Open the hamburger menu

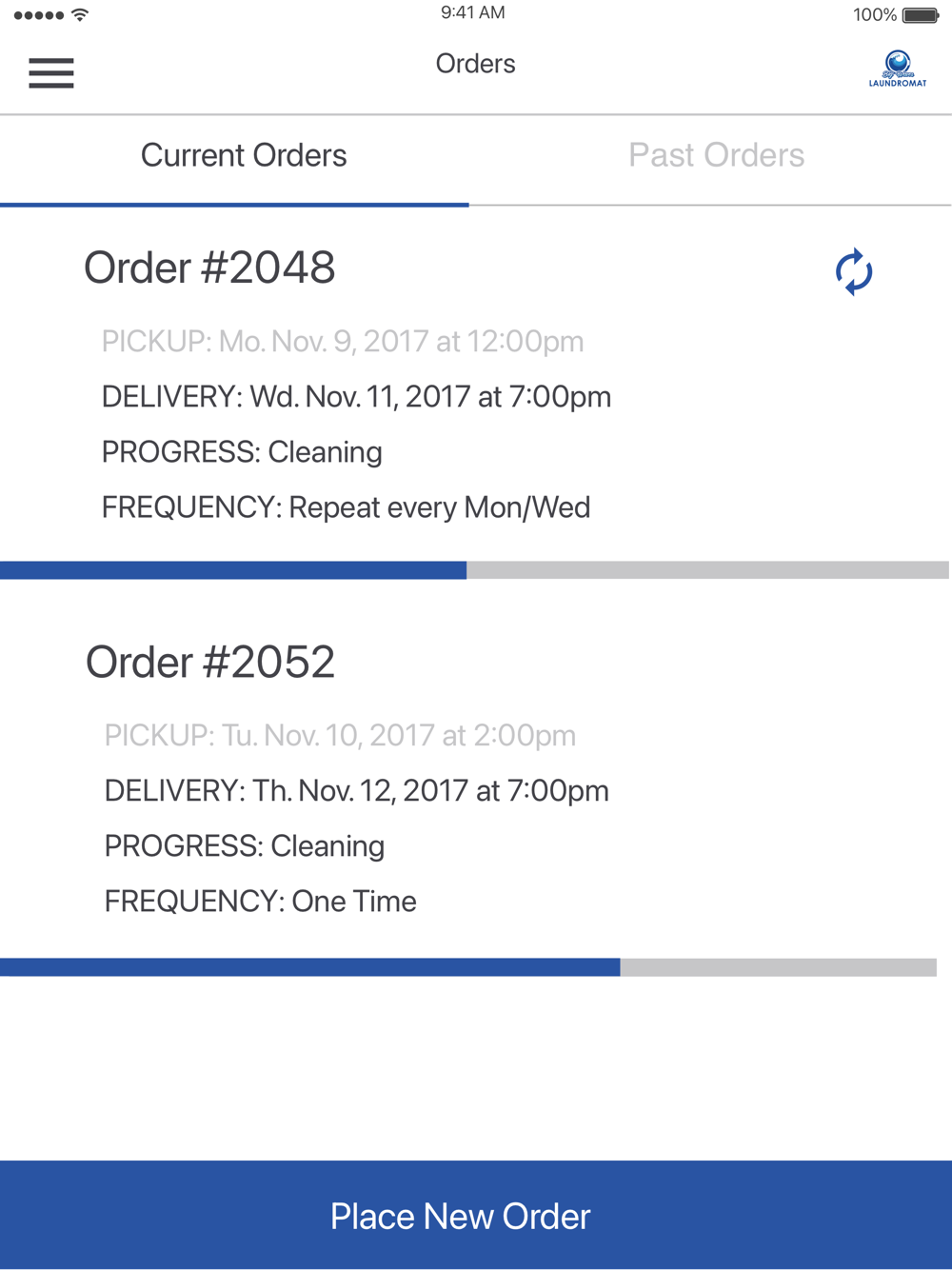pos(51,72)
